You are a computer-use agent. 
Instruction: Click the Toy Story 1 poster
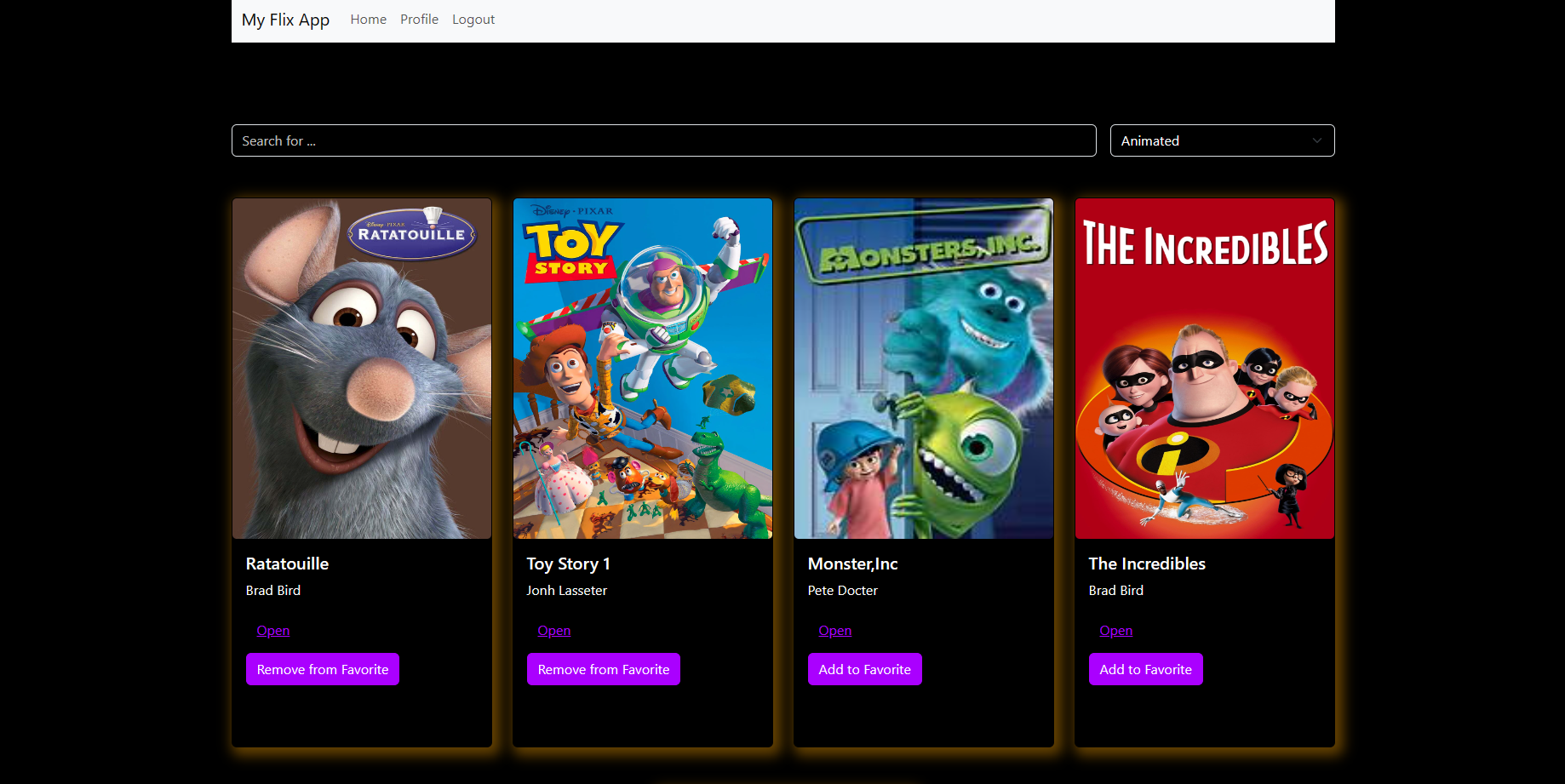(x=642, y=368)
